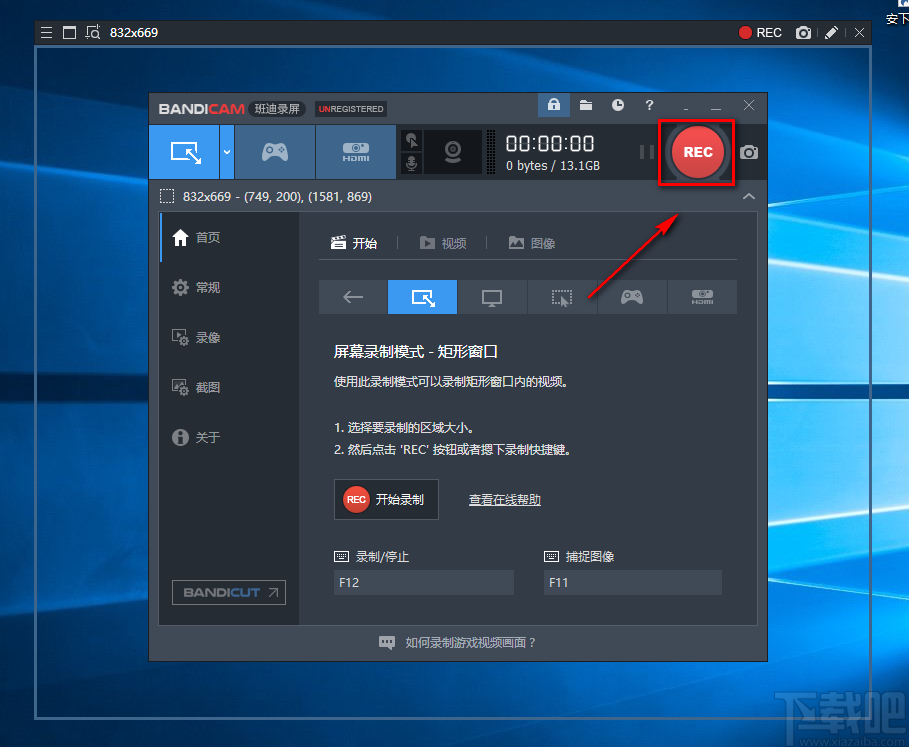This screenshot has width=909, height=747.
Task: Open hamburger menu on capture frame bar
Action: [46, 32]
